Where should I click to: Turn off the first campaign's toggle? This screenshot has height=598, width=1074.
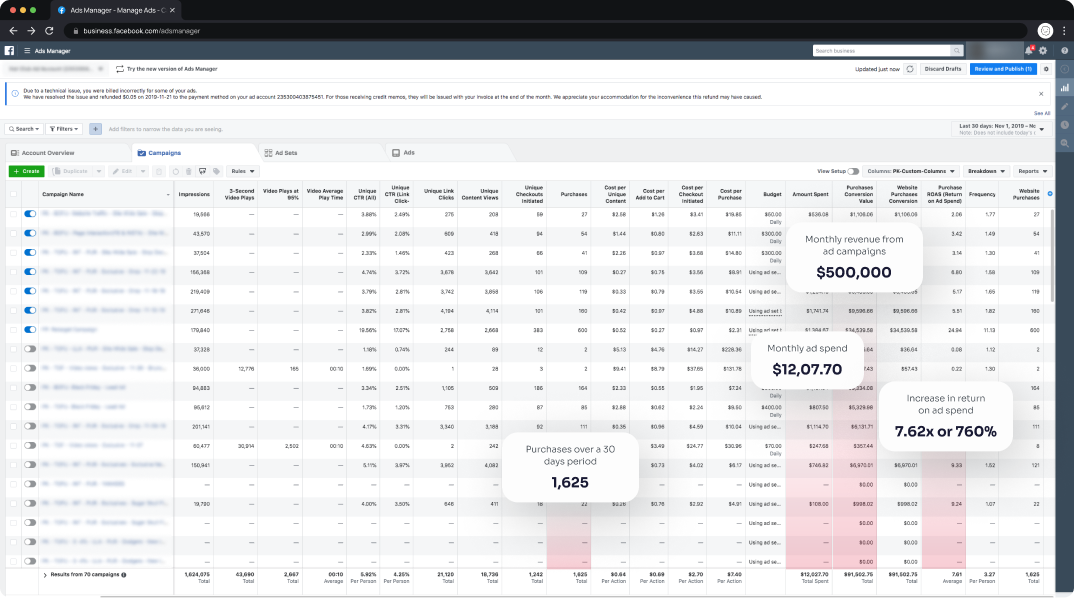[29, 214]
